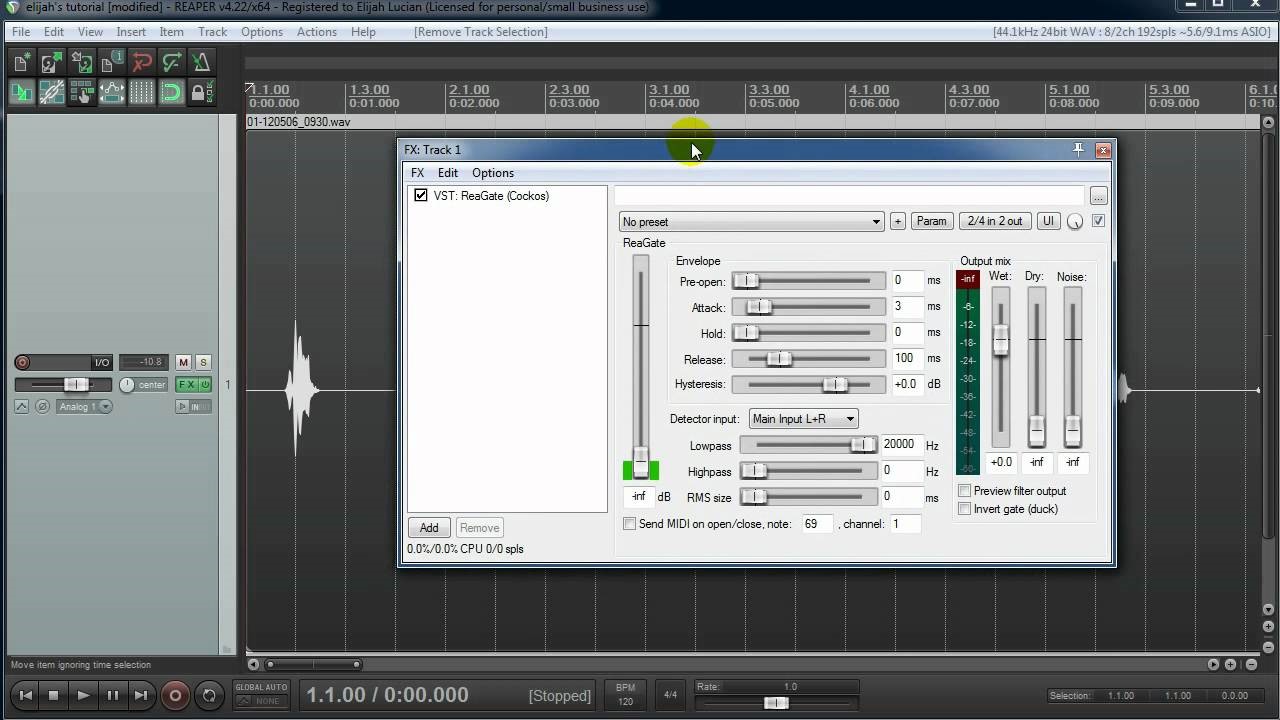
Task: Open track 1 Analog 1 input dropdown
Action: (x=84, y=406)
